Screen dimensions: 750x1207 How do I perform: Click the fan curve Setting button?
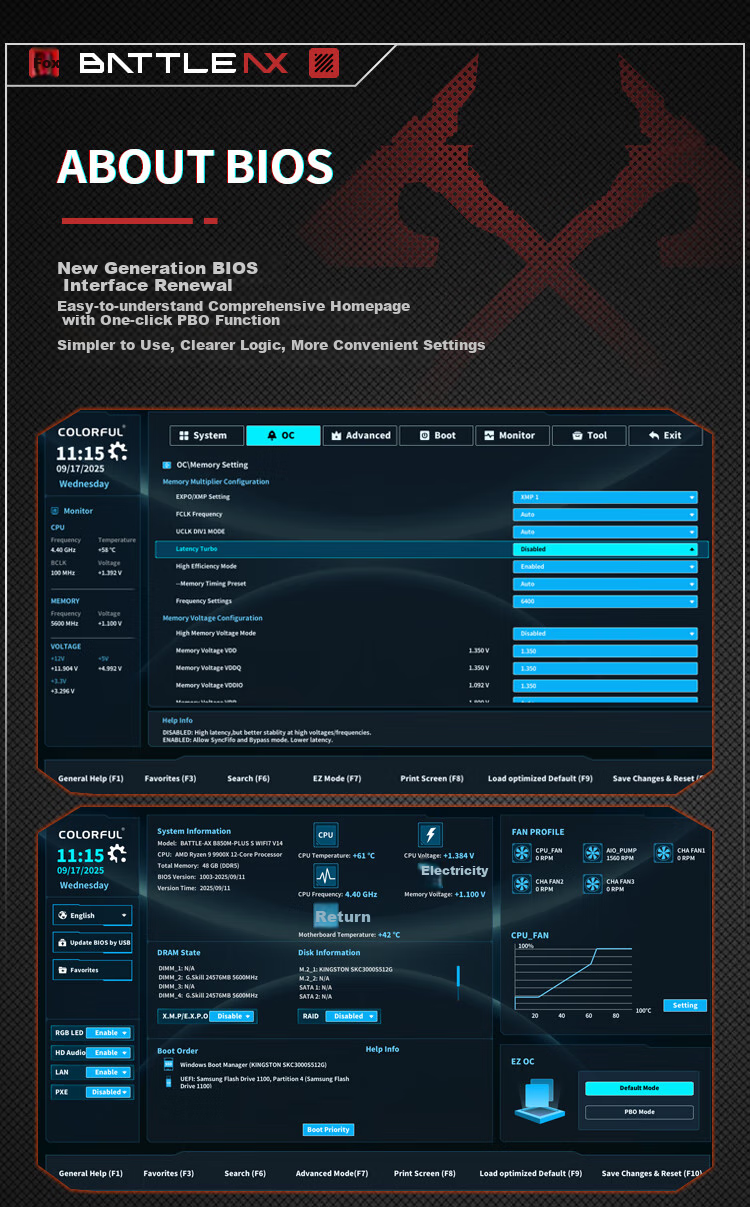[x=685, y=1005]
